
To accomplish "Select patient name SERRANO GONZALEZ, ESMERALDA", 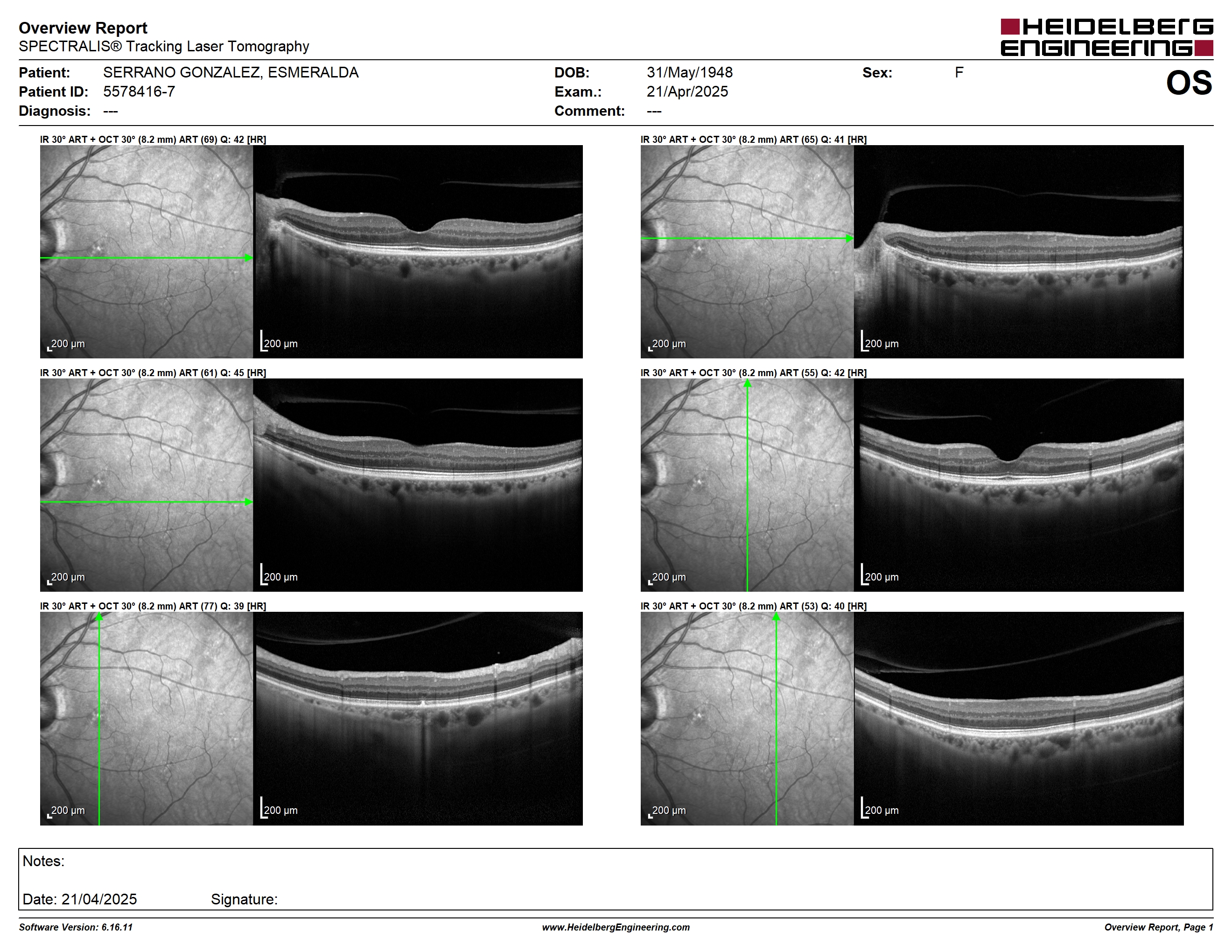I will point(231,72).
